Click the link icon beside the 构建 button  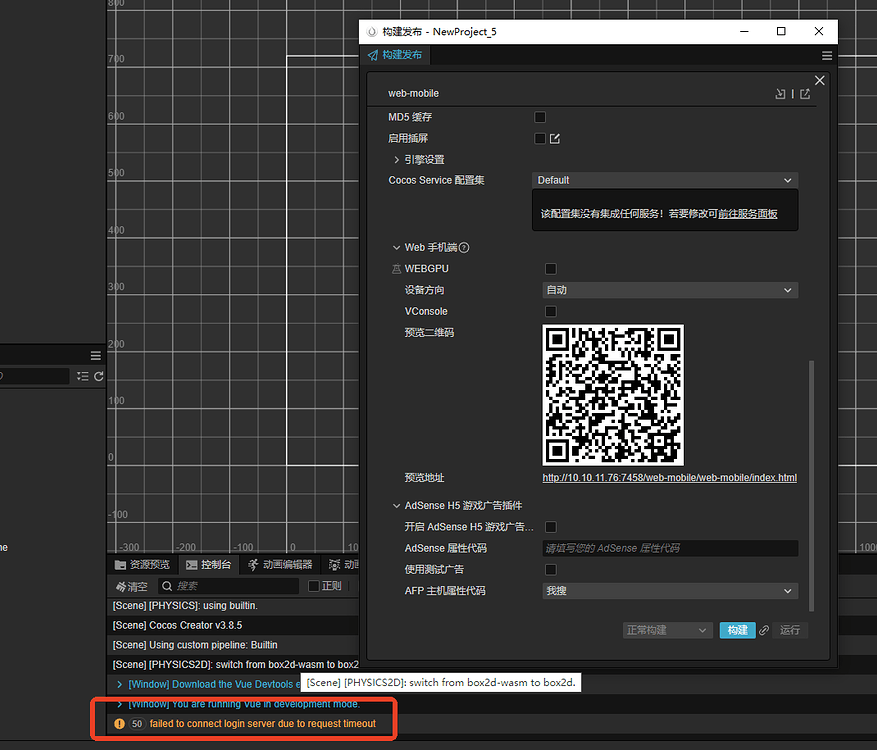762,630
